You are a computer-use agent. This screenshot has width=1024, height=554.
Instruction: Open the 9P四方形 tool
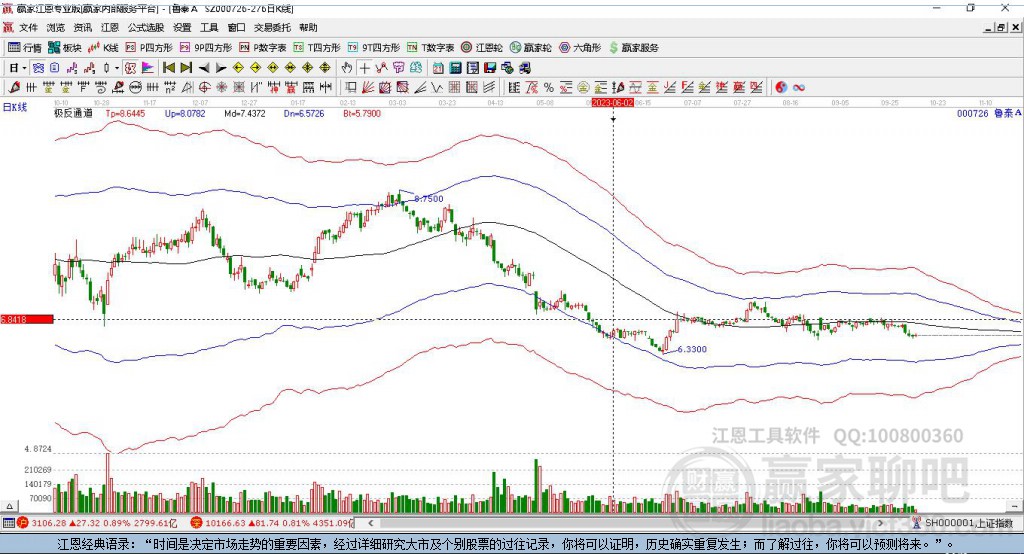[x=206, y=48]
